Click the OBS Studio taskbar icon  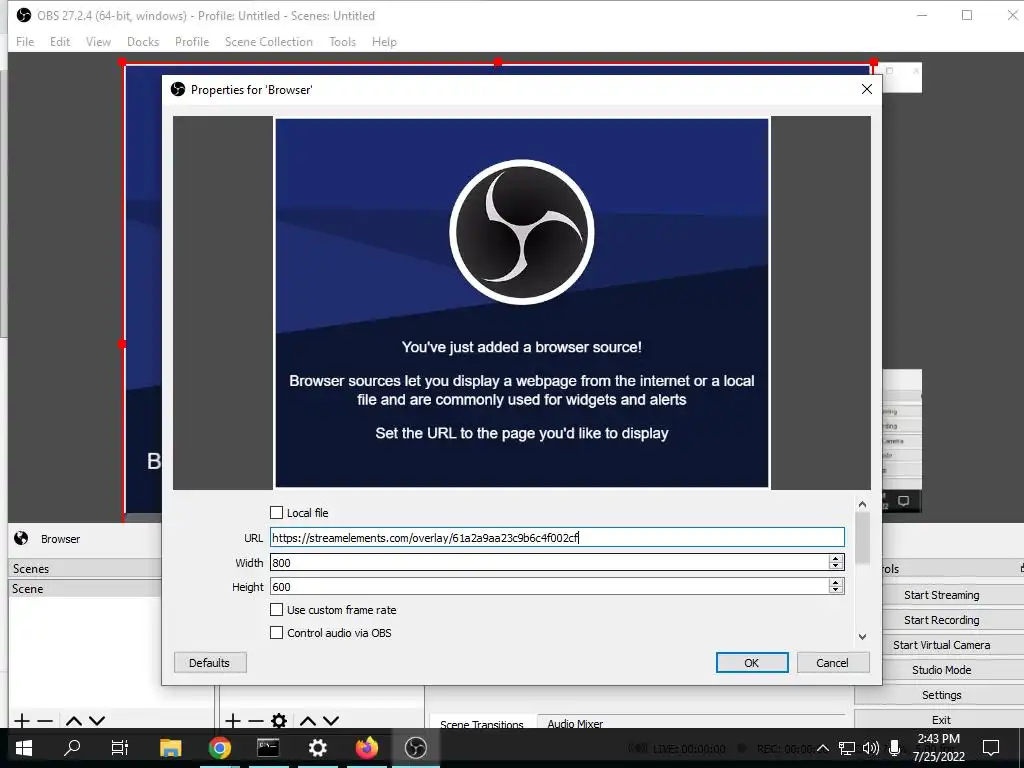point(415,748)
